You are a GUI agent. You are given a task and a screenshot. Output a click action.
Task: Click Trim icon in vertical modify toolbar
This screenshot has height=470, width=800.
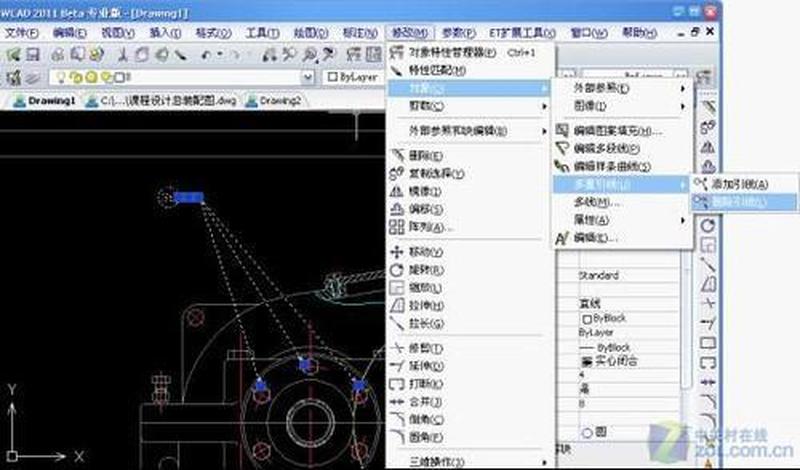(x=708, y=303)
